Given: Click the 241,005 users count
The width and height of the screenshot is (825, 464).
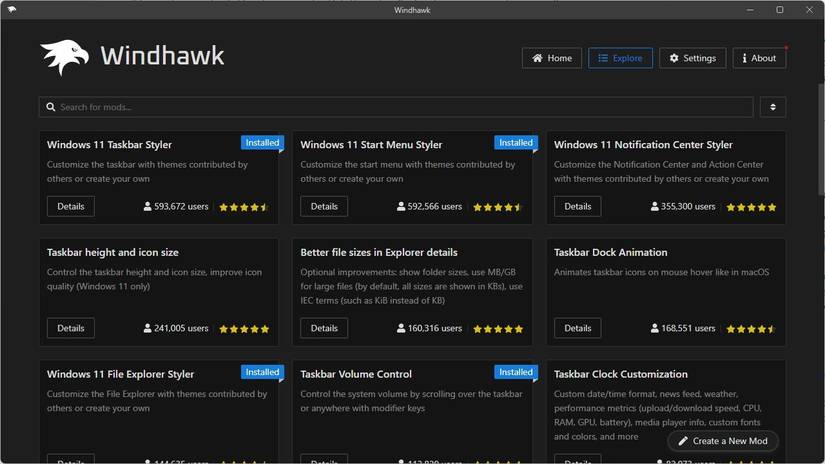Looking at the screenshot, I should [181, 328].
